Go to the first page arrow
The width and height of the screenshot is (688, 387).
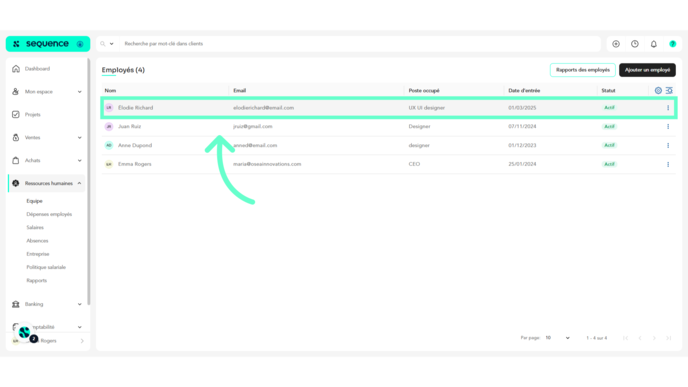[x=625, y=338]
